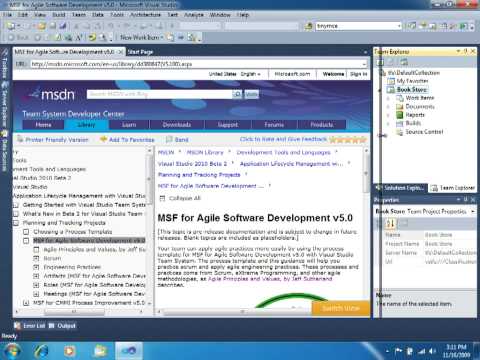Click the Sign In link
This screenshot has width=480, height=360.
[359, 74]
